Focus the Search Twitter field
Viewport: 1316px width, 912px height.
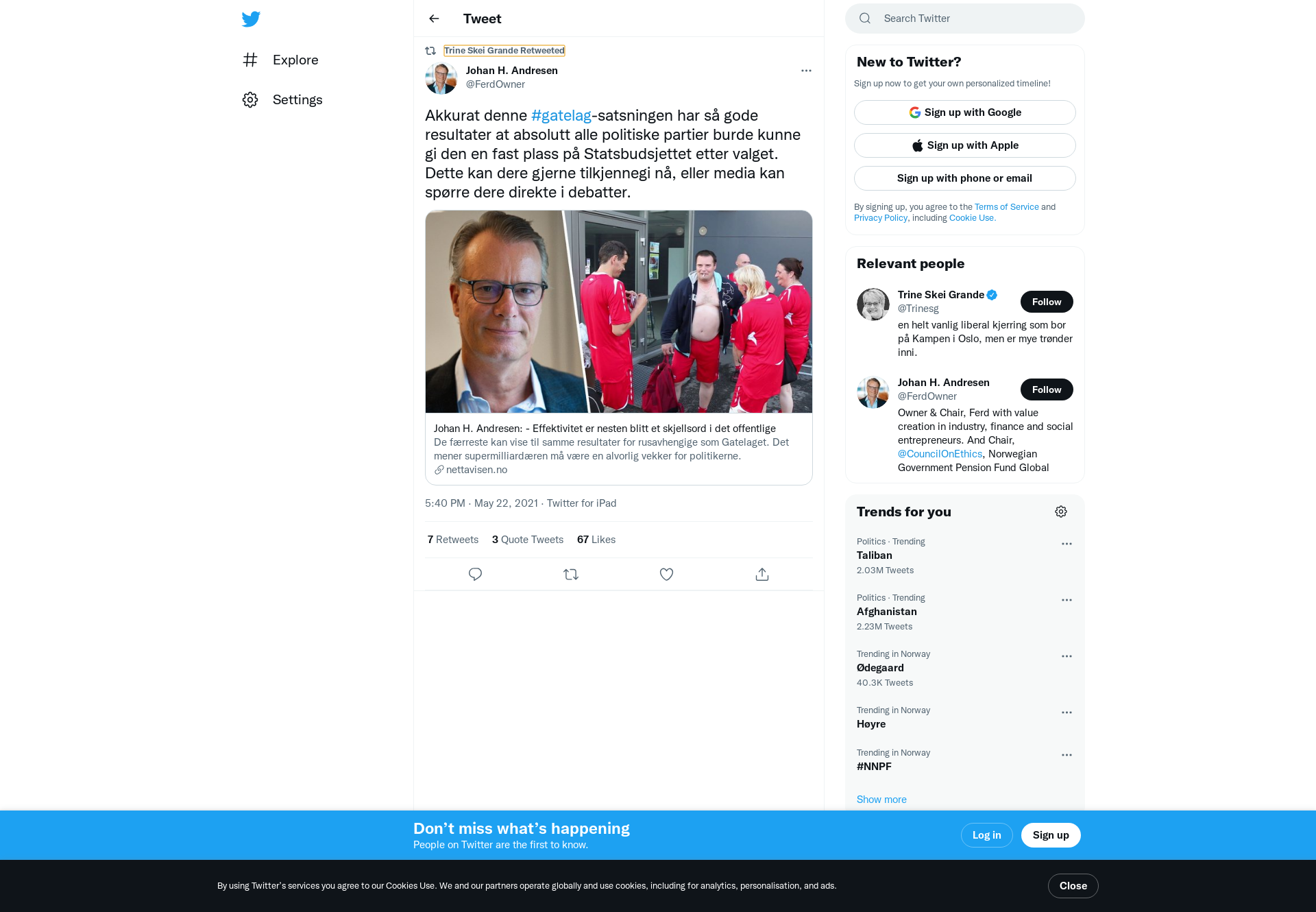pyautogui.click(x=964, y=19)
